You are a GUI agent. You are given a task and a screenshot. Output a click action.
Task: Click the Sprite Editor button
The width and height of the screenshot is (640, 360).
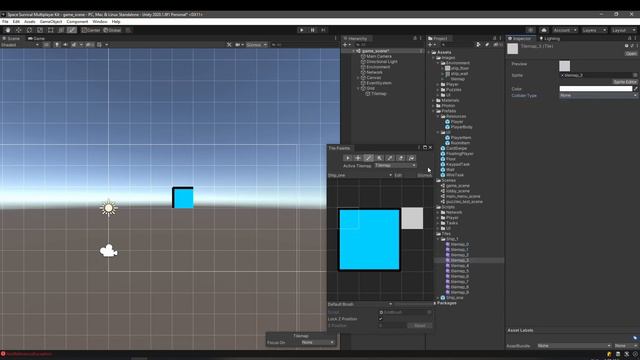pos(625,82)
